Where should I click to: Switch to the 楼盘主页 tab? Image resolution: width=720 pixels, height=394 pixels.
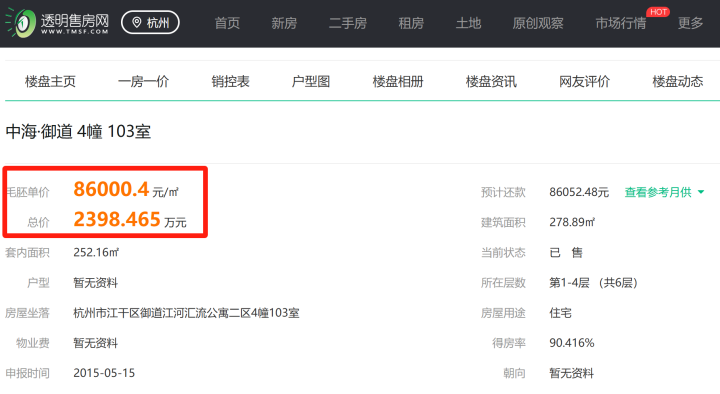coord(50,82)
